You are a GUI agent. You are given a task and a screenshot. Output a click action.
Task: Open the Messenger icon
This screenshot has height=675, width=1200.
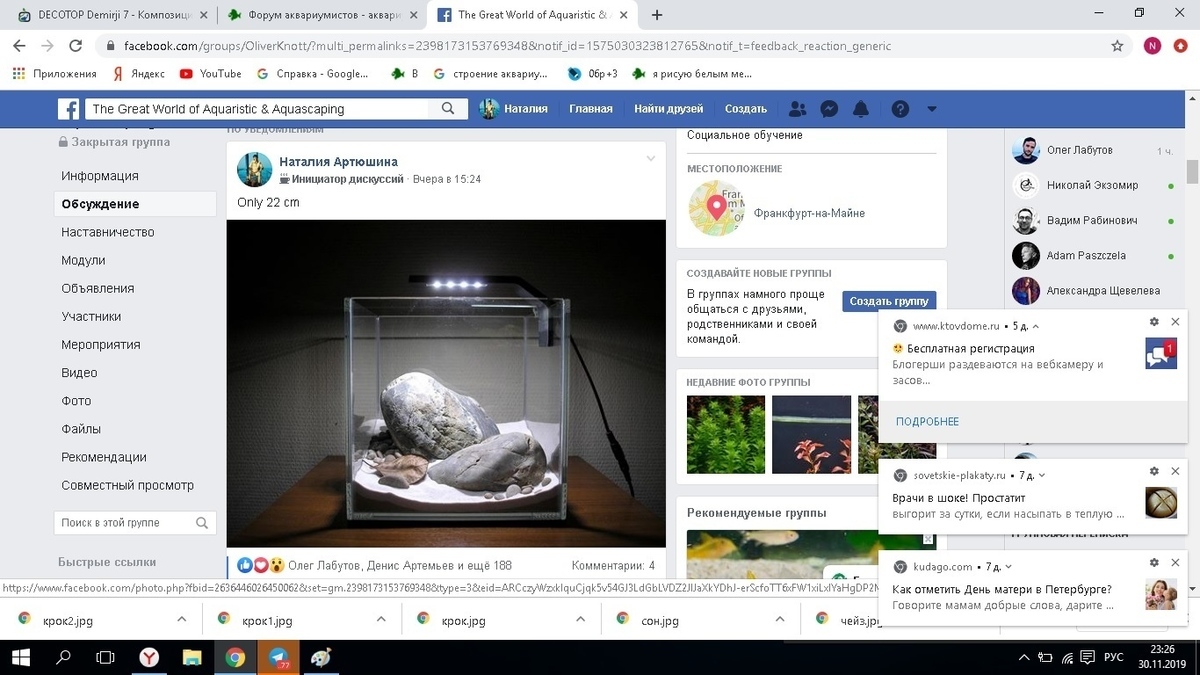point(829,109)
